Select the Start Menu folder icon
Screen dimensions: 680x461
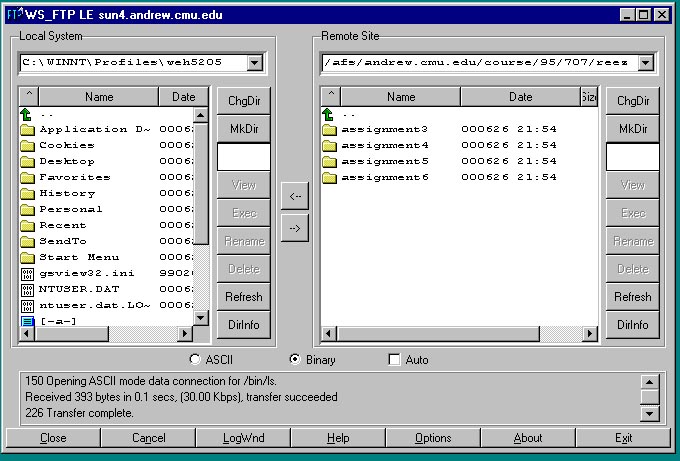(x=27, y=257)
